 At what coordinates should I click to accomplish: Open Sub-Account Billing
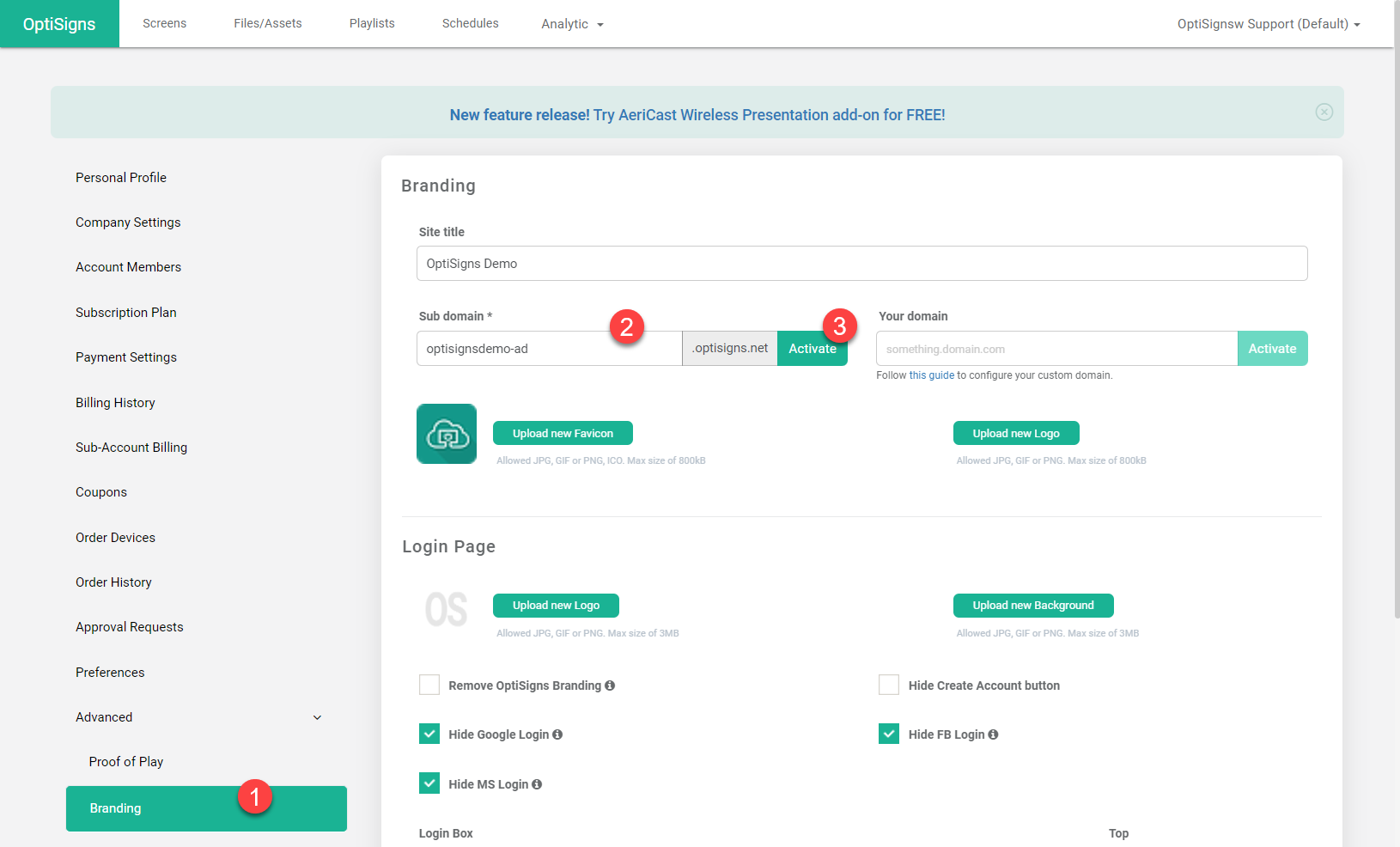click(x=131, y=448)
